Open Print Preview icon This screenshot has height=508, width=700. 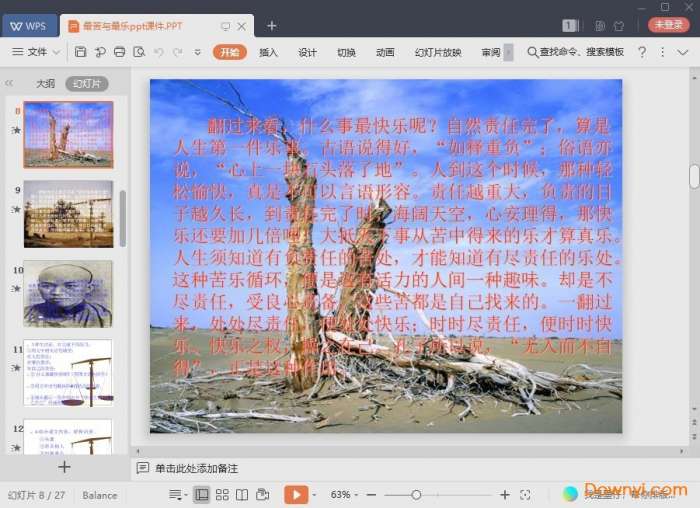pyautogui.click(x=139, y=52)
